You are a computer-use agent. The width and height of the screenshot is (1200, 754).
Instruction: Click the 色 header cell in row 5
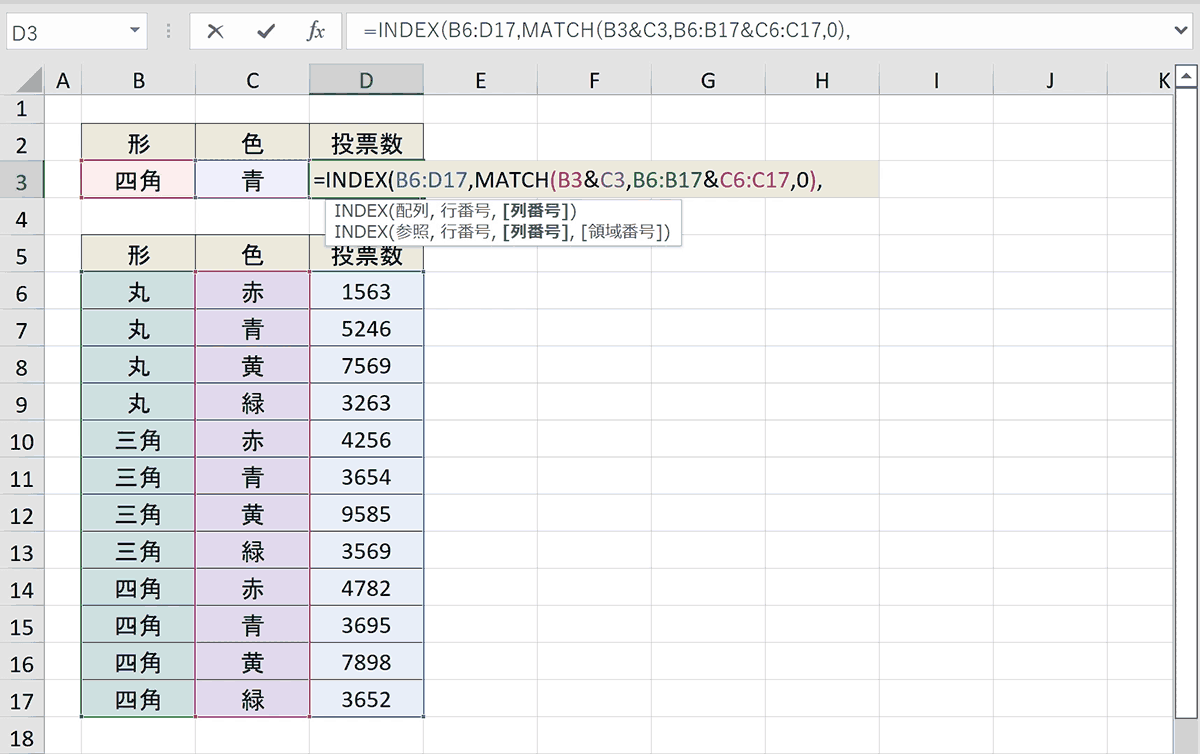pyautogui.click(x=252, y=254)
